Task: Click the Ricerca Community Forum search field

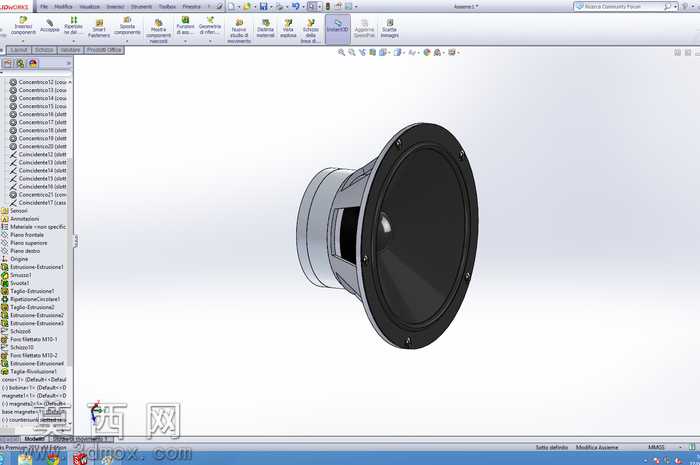Action: tap(624, 7)
